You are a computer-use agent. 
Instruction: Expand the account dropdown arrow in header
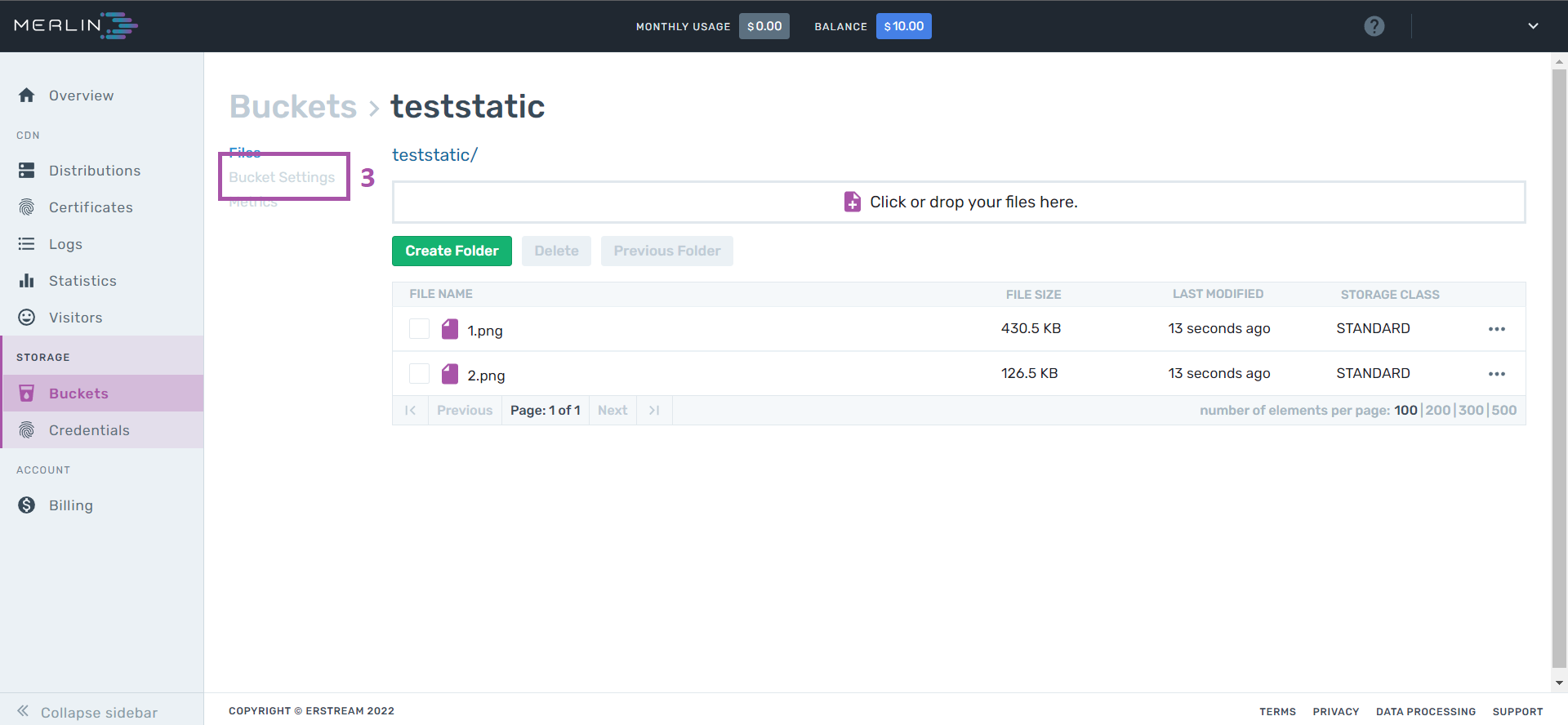1533,26
